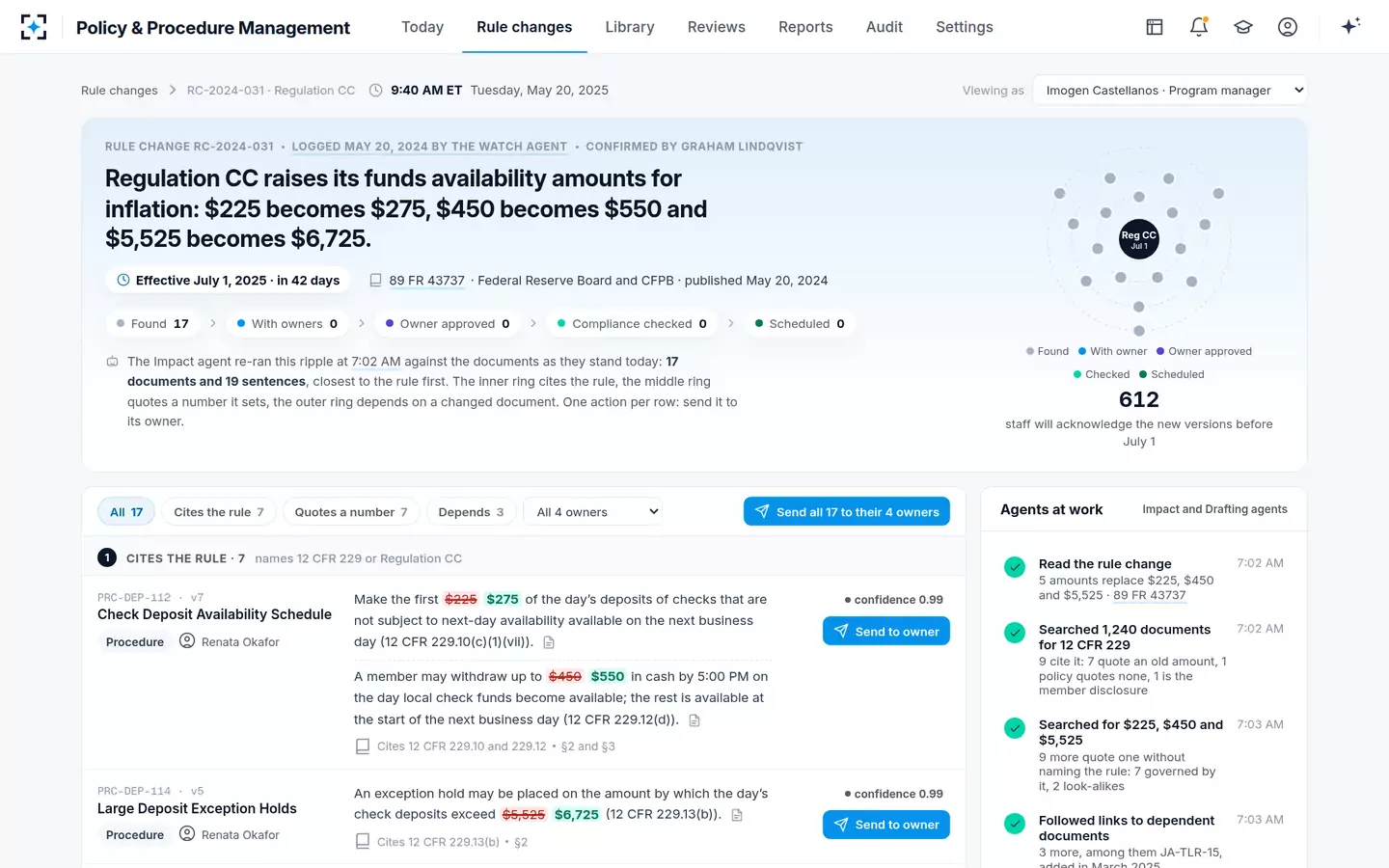
Task: Open the Viewing as role dropdown
Action: [1170, 90]
